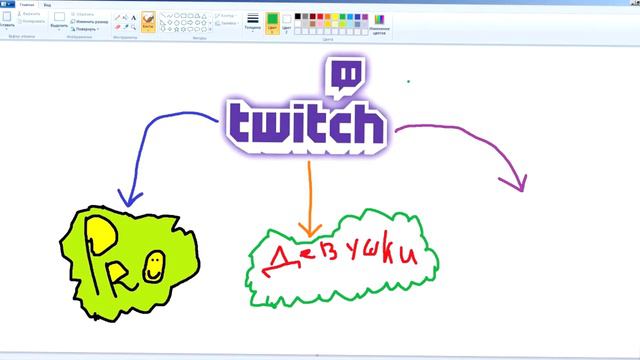The image size is (640, 360).
Task: Select the Pencil tool
Action: [x=118, y=17]
